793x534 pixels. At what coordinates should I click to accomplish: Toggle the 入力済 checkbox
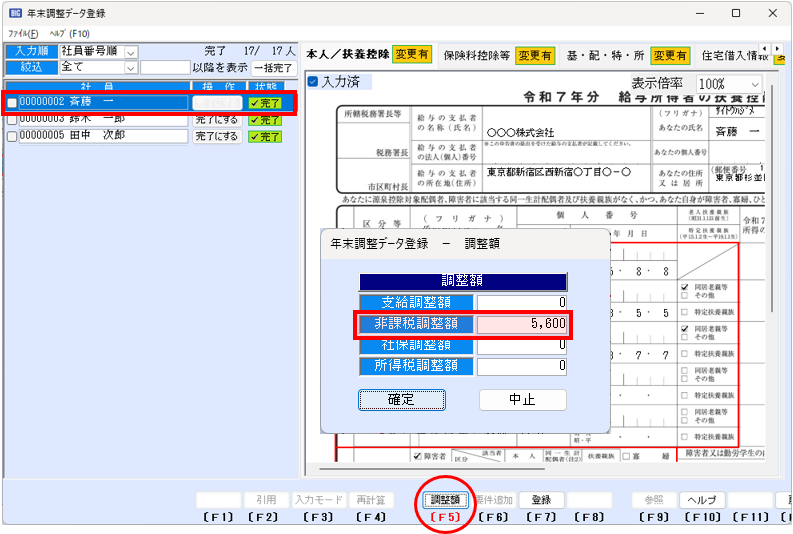312,81
